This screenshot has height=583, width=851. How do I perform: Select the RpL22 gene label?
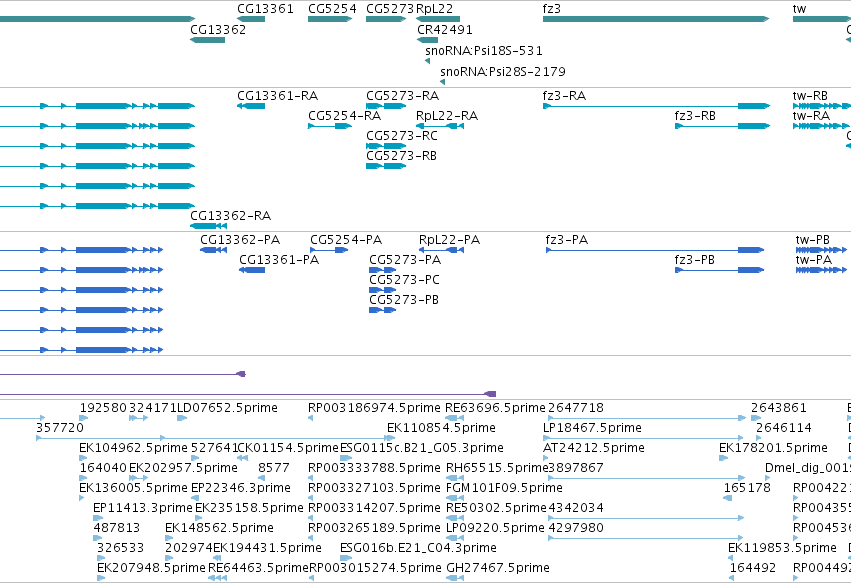pos(434,9)
